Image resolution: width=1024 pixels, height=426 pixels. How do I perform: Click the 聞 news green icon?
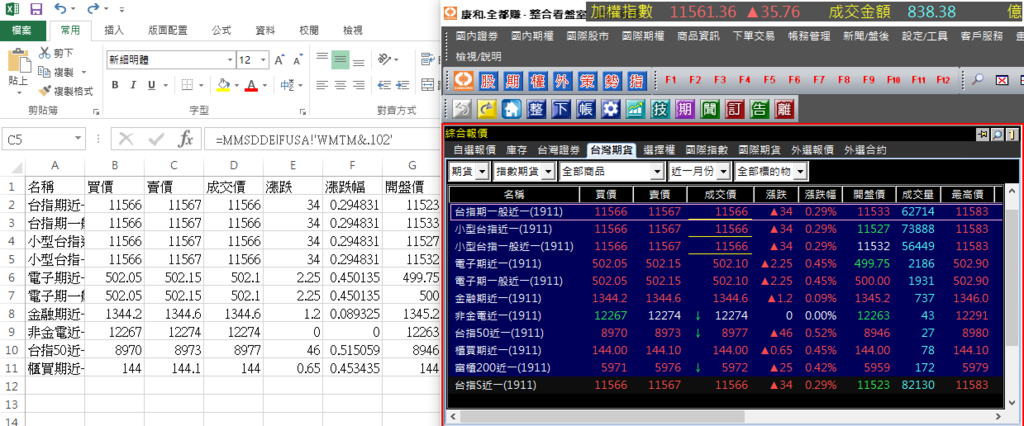coord(710,109)
